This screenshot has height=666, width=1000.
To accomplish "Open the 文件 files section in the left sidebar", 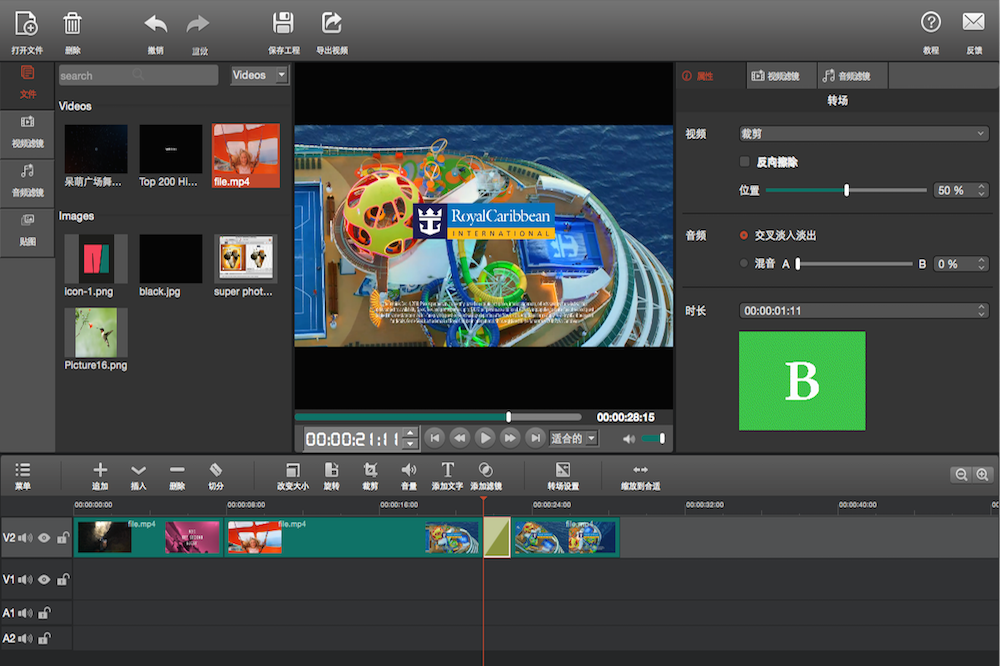I will [x=27, y=83].
